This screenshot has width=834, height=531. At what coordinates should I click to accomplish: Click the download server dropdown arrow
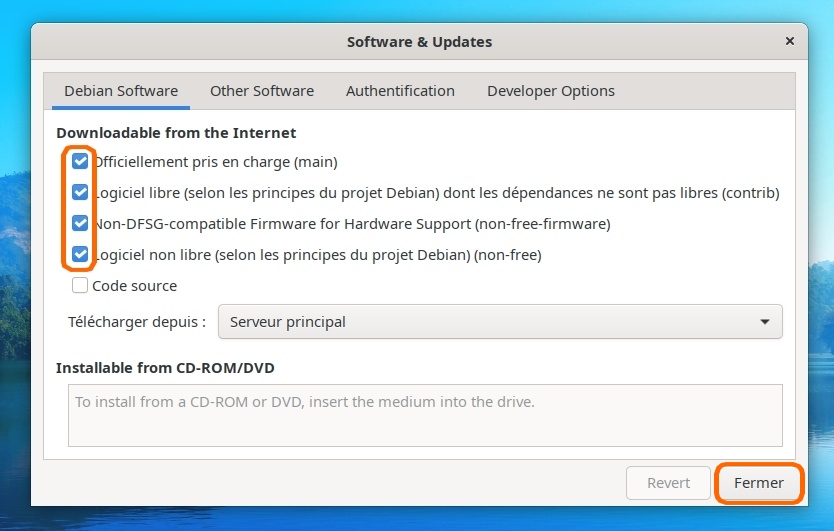coord(765,322)
